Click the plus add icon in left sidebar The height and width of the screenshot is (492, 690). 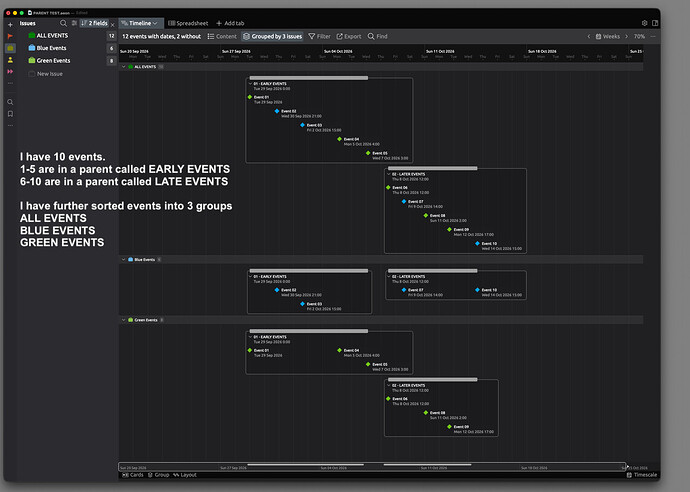pos(10,25)
